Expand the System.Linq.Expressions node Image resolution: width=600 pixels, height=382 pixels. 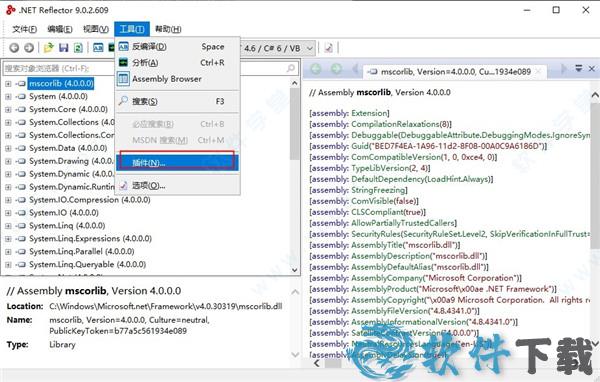click(x=8, y=239)
